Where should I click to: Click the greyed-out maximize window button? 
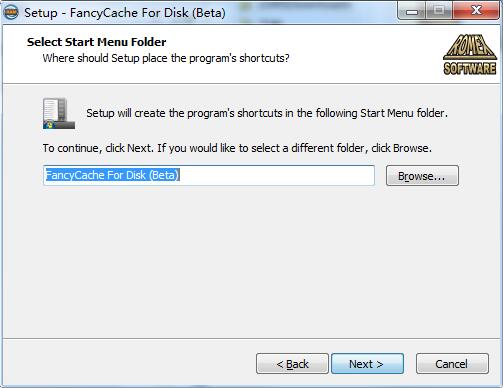[439, 11]
